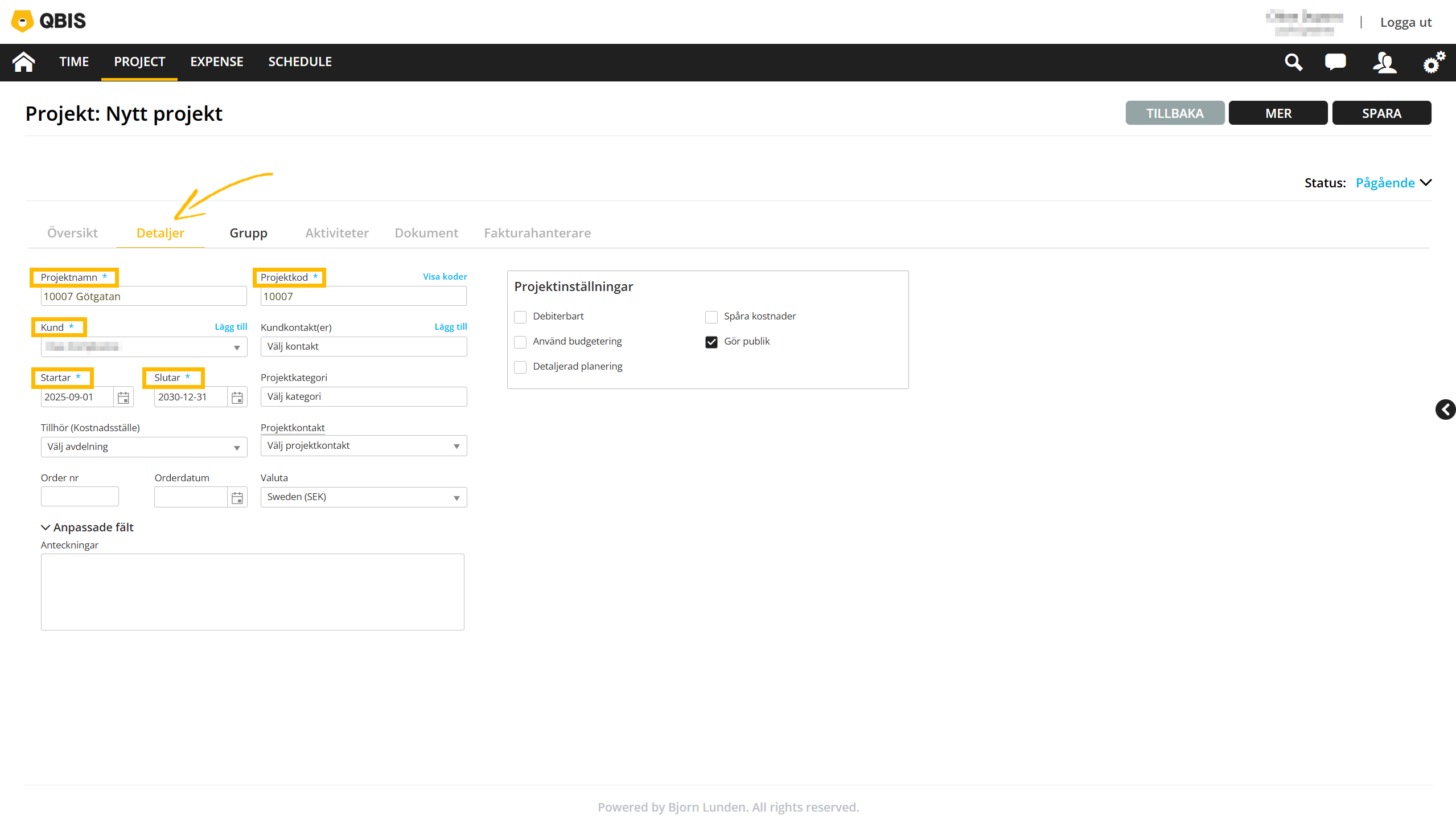Enable the Debiterbart checkbox
This screenshot has width=1456, height=819.
[x=520, y=317]
